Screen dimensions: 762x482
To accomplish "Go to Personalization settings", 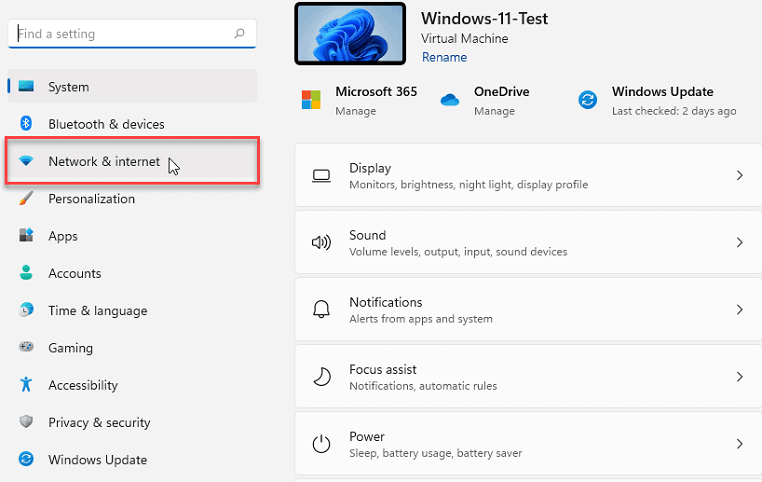I will pos(132,199).
